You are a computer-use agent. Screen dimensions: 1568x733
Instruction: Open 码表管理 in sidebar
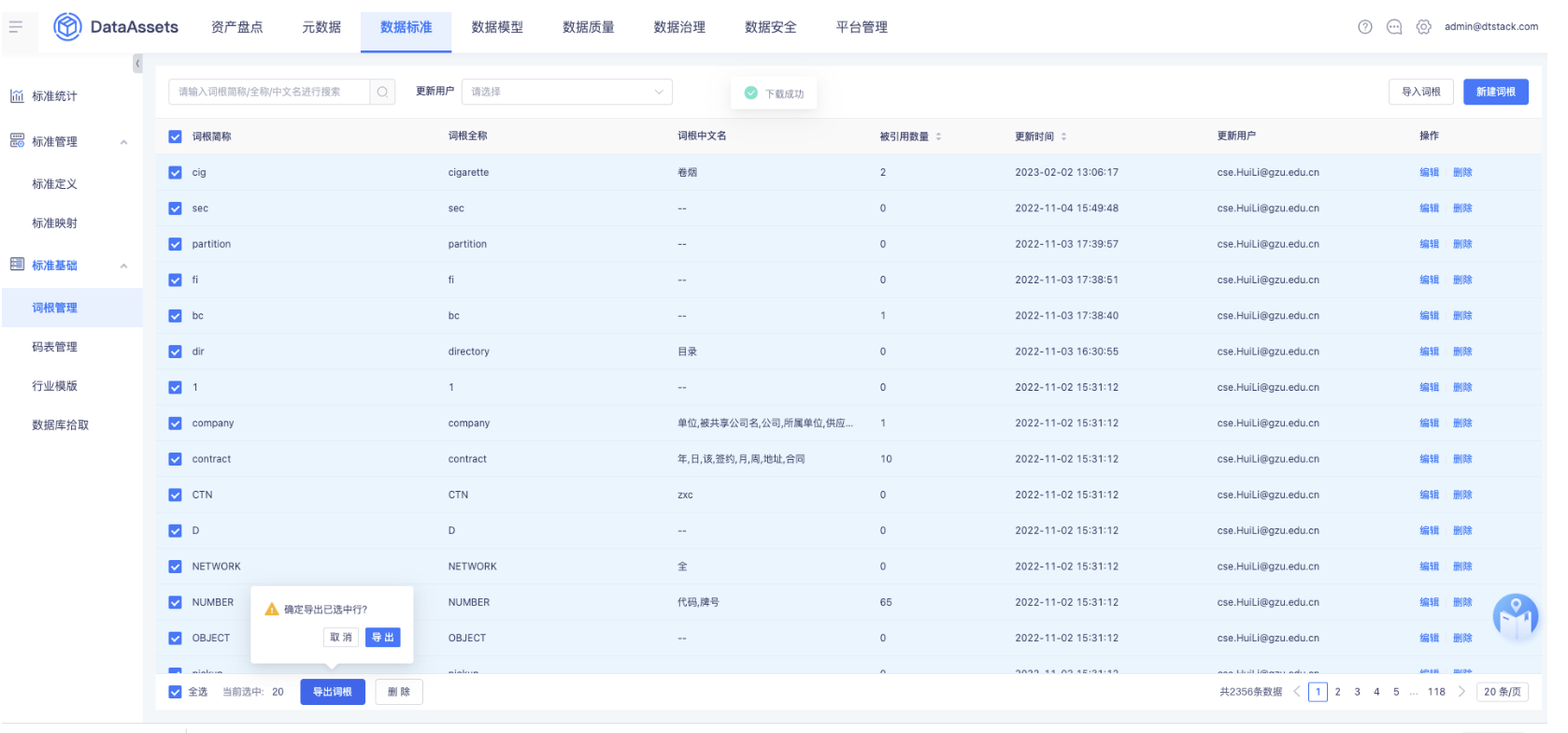point(55,347)
